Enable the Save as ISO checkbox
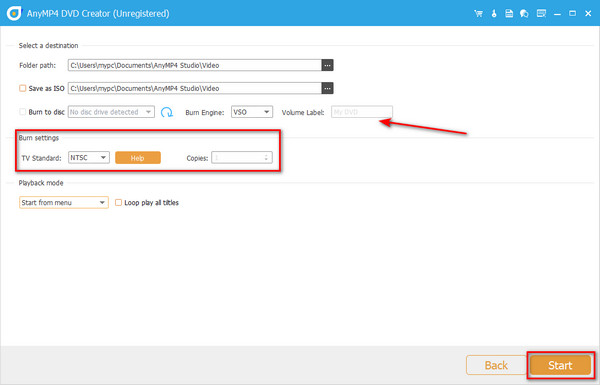This screenshot has width=600, height=385. (23, 88)
